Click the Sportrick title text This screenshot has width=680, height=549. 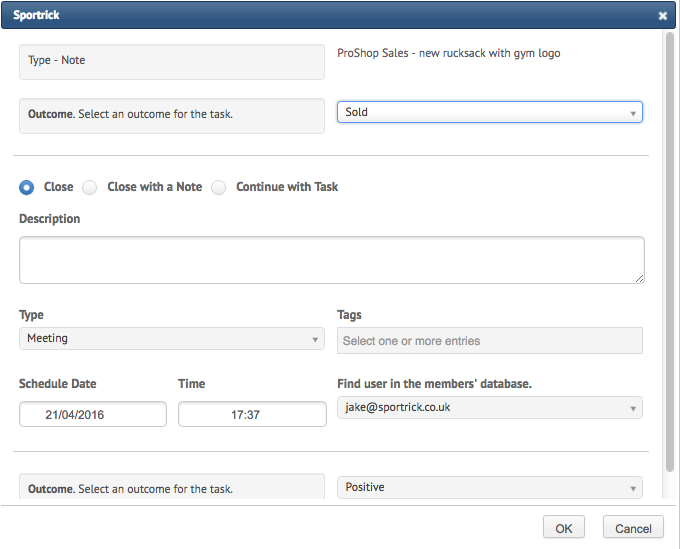pos(36,15)
